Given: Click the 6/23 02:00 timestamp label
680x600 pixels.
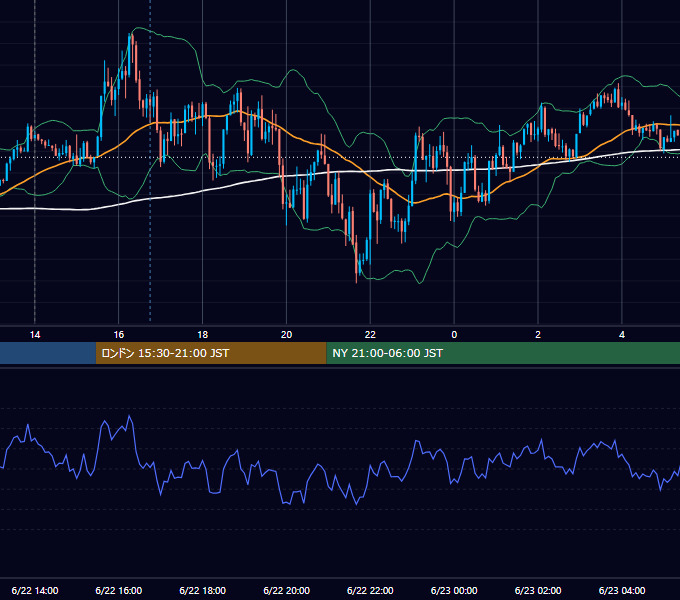Looking at the screenshot, I should click(538, 590).
